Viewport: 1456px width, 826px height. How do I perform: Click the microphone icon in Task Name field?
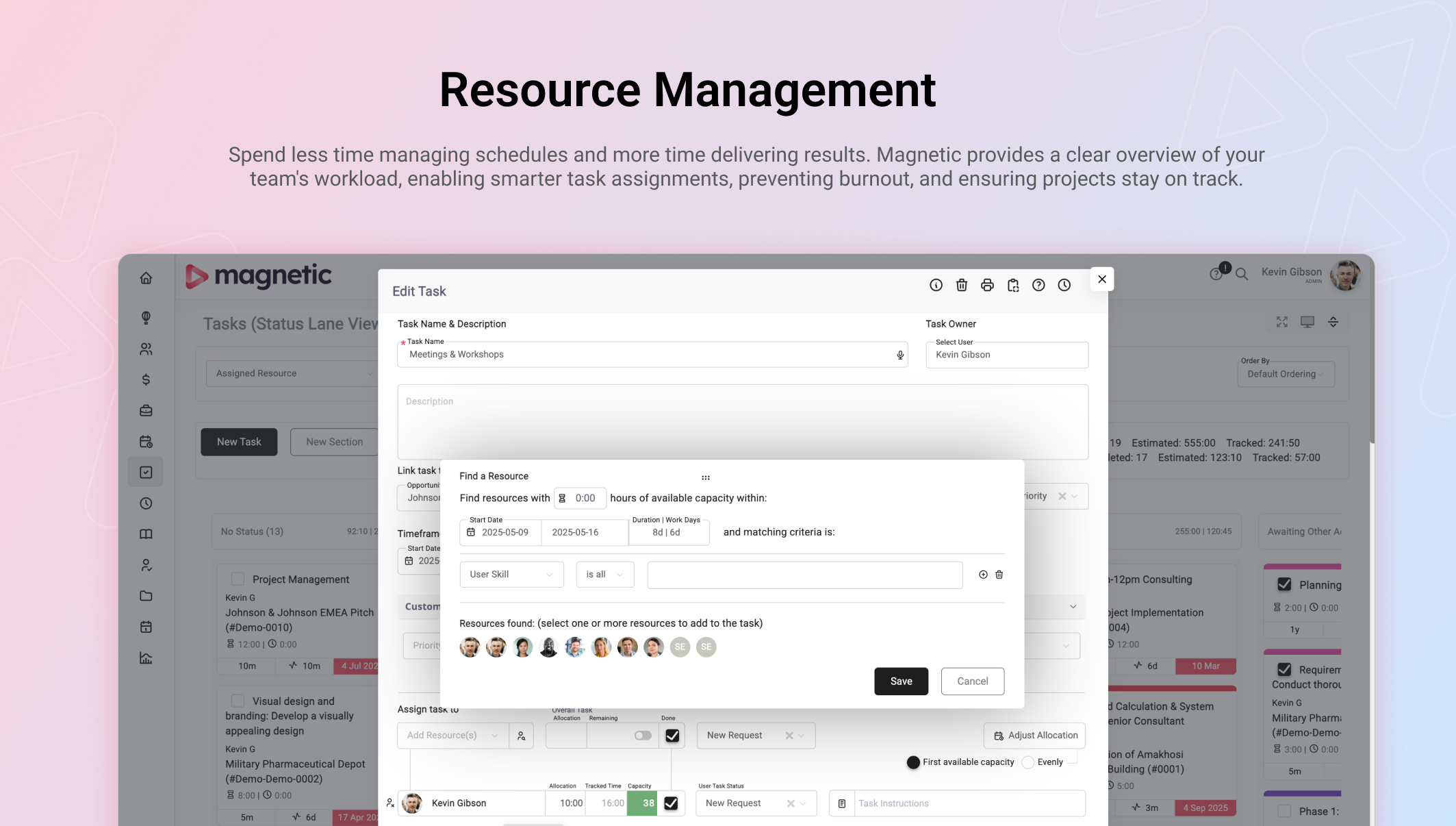point(900,355)
